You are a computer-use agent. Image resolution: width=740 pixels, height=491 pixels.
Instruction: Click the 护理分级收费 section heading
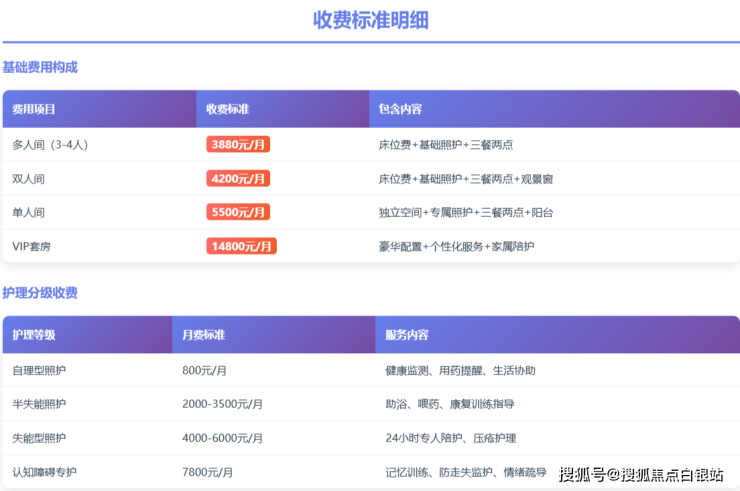[40, 293]
